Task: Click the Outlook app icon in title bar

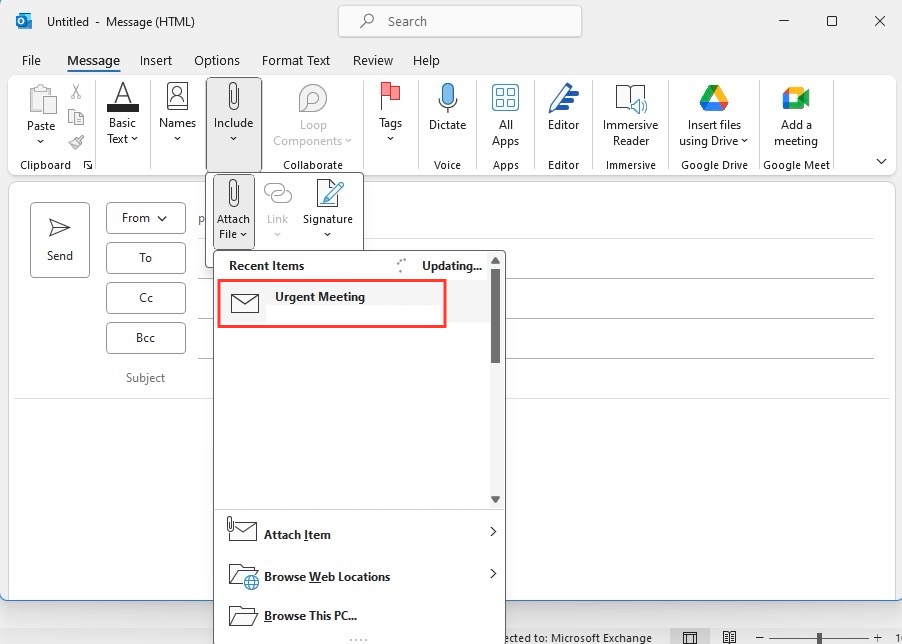Action: (24, 21)
